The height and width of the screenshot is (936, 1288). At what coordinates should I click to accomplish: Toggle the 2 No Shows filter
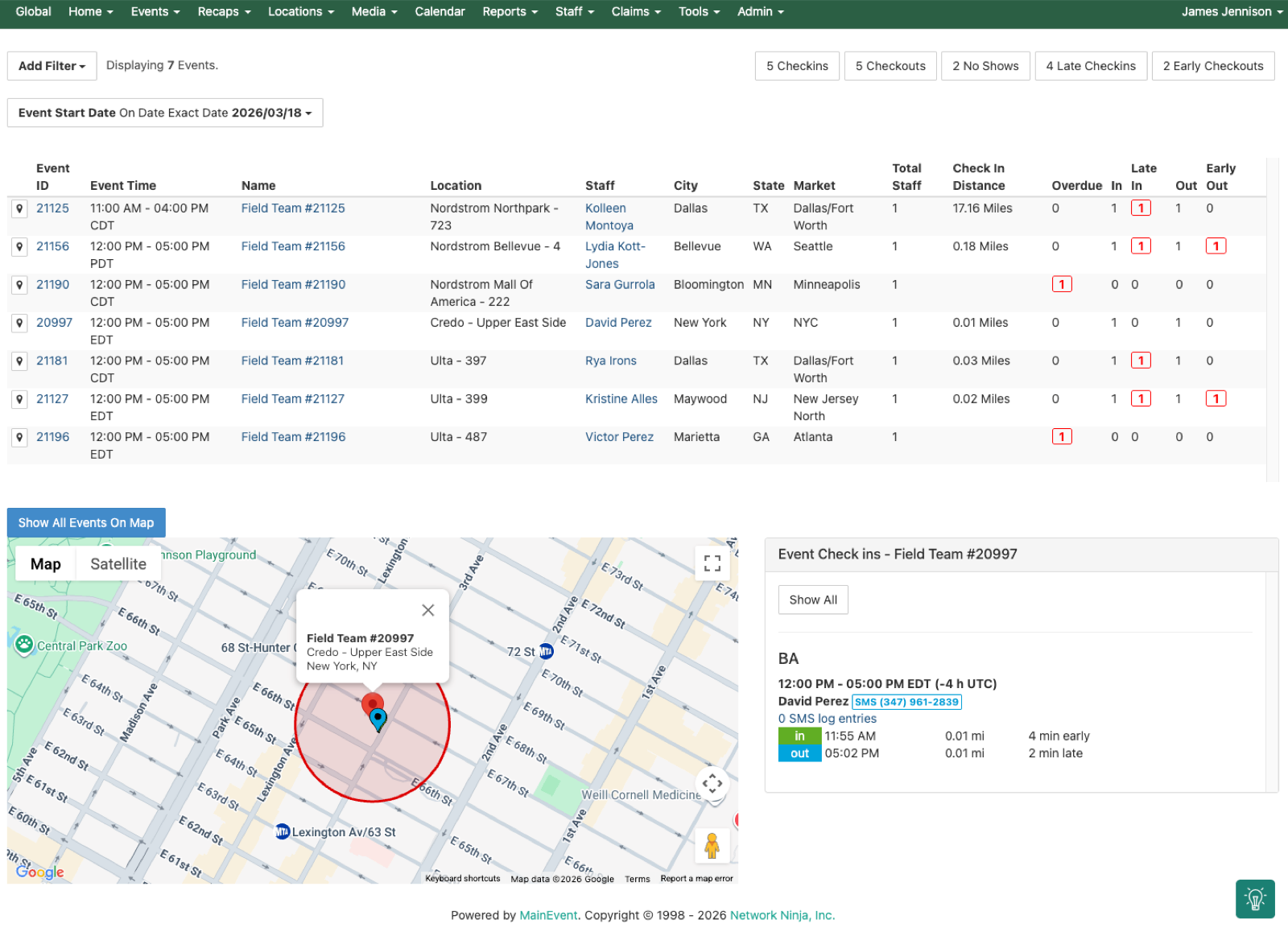pos(985,66)
